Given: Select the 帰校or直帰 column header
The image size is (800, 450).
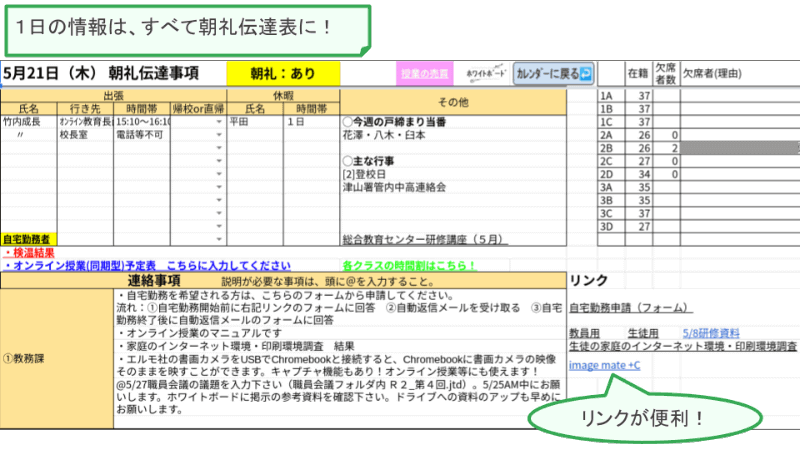Looking at the screenshot, I should (x=198, y=109).
